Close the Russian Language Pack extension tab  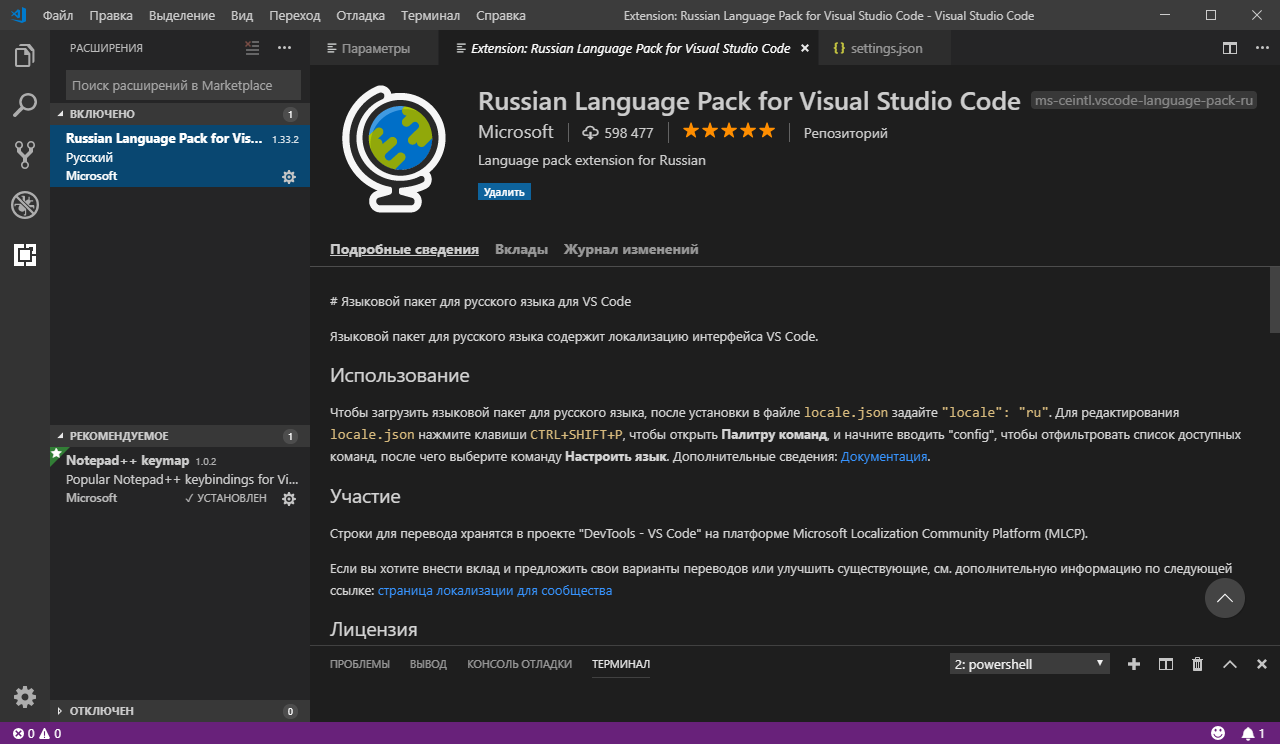click(805, 48)
